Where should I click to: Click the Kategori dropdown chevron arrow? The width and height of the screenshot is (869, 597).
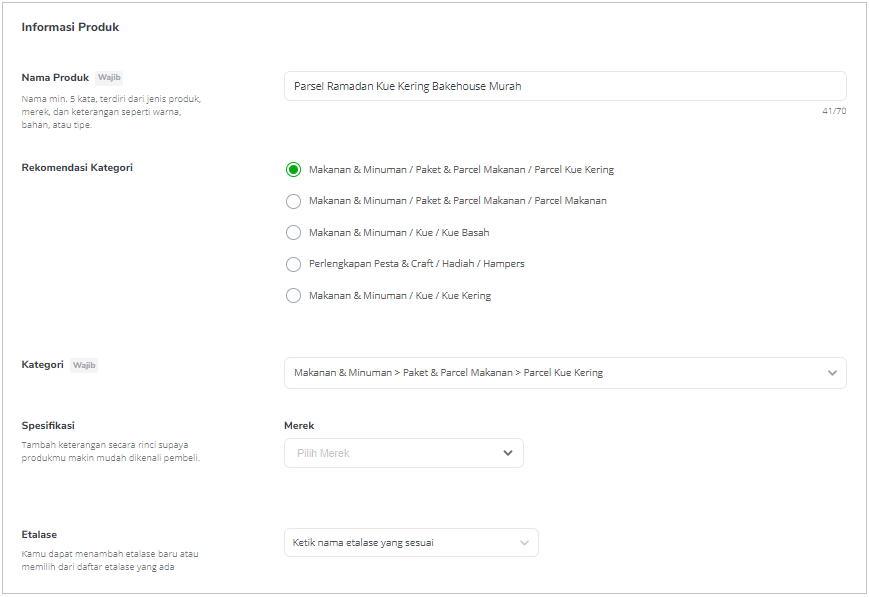[x=832, y=373]
